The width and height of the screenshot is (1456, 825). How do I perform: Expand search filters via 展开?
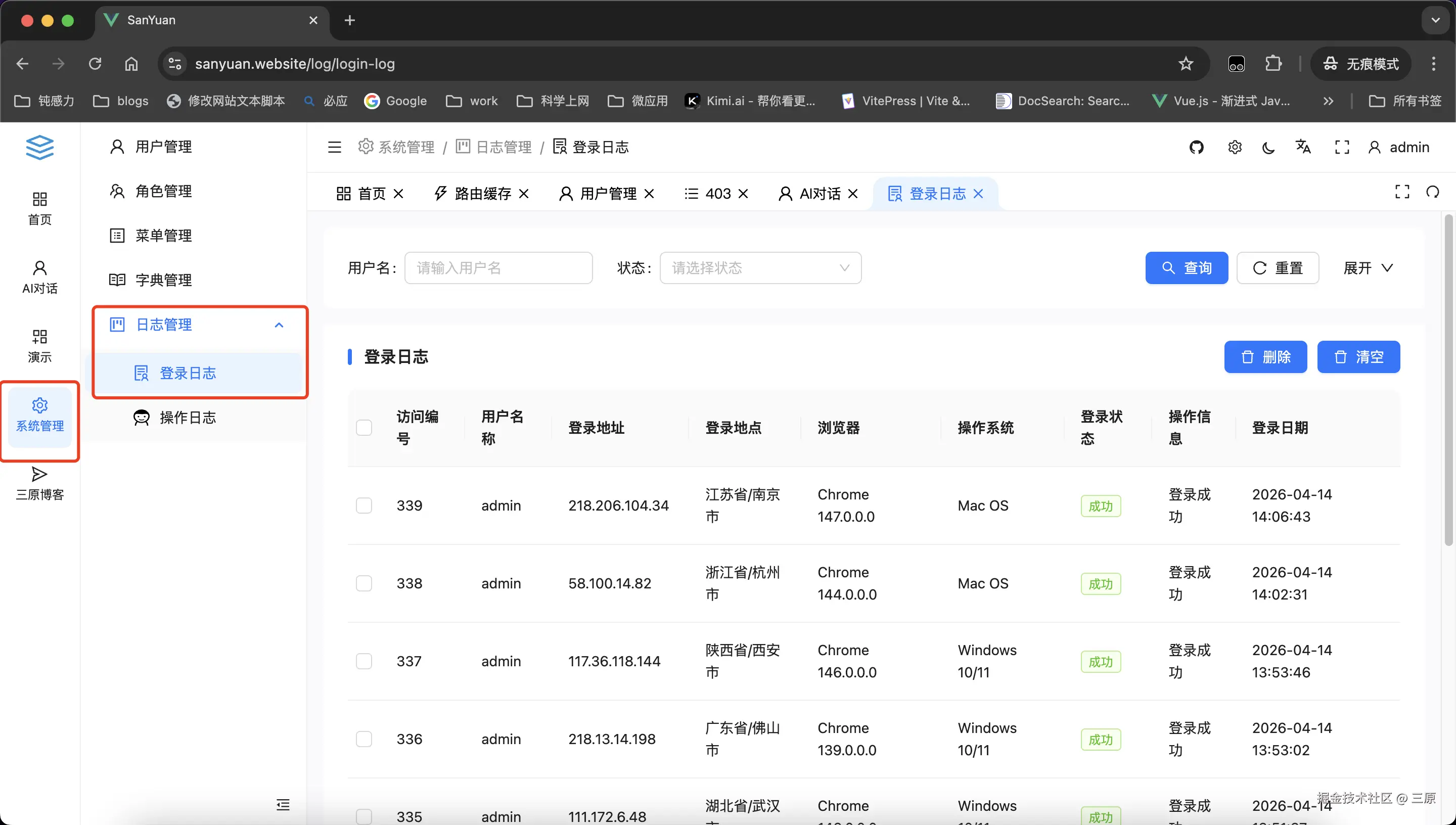(x=1367, y=268)
